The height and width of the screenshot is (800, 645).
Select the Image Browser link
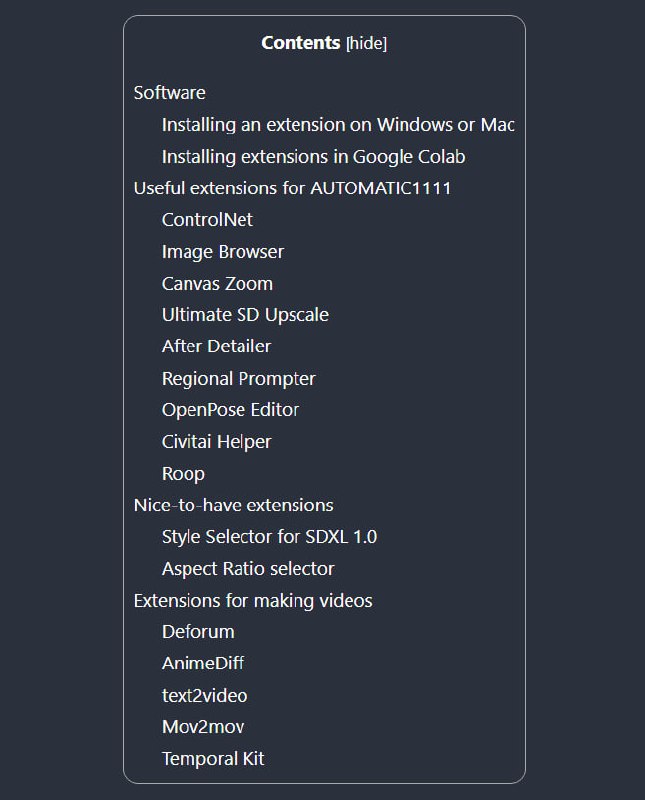point(223,252)
